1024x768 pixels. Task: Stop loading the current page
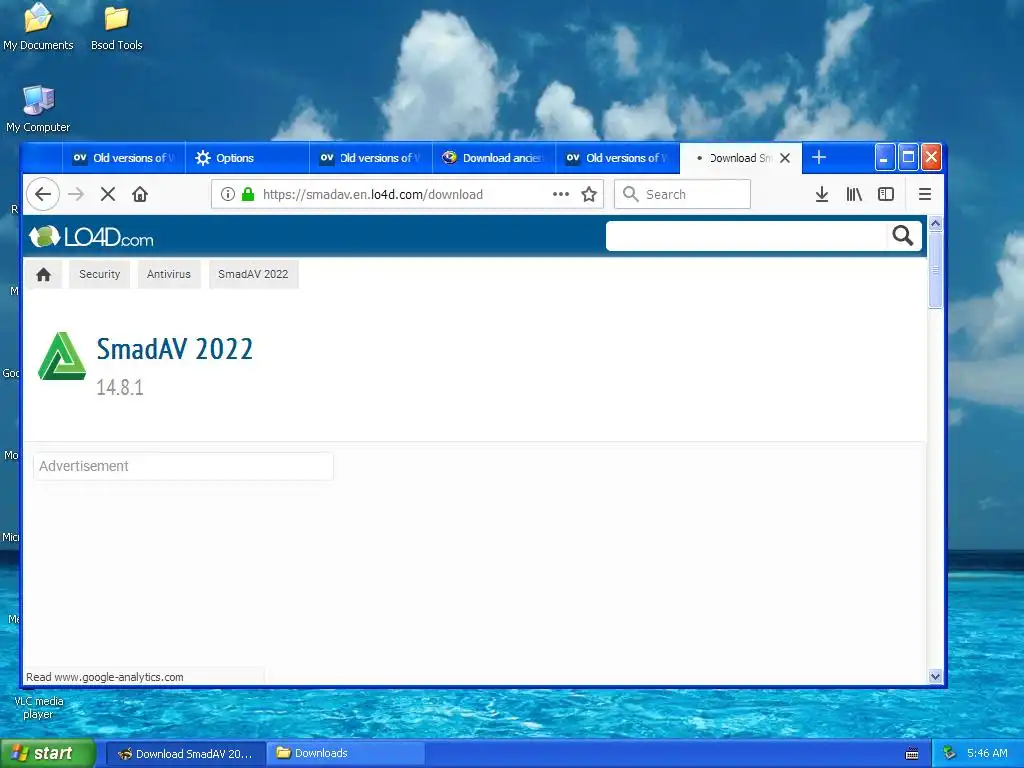(x=108, y=194)
